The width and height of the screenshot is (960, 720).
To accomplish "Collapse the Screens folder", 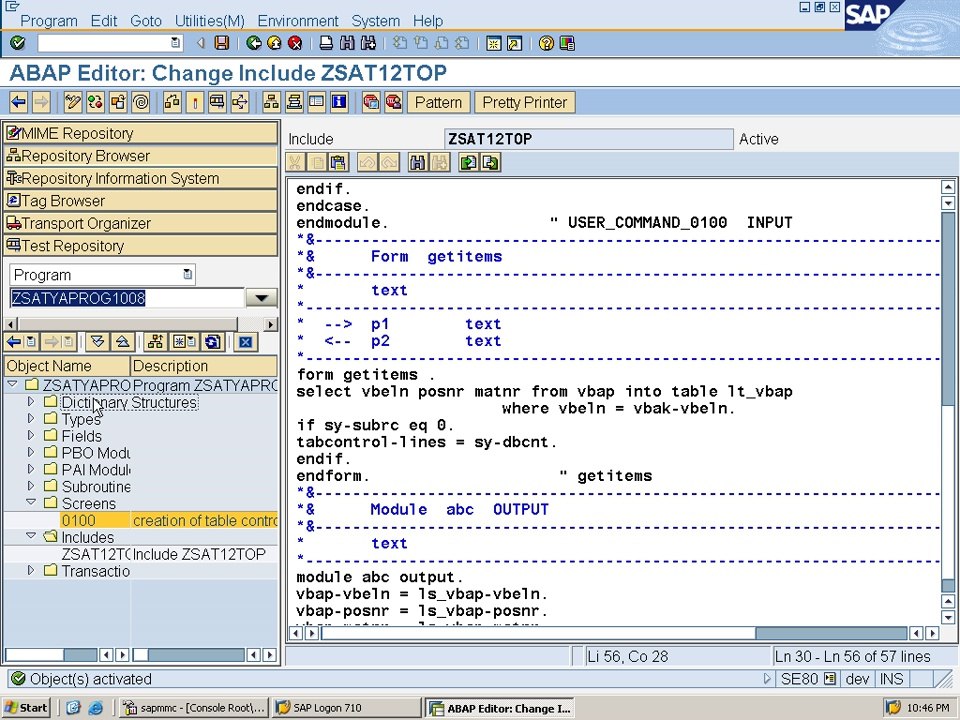I will pyautogui.click(x=31, y=503).
